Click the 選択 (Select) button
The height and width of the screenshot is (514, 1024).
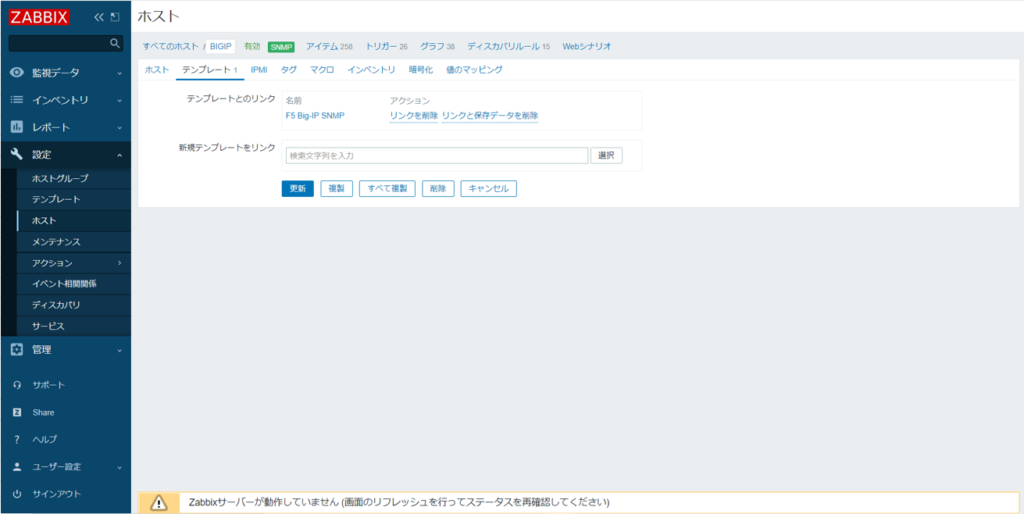pyautogui.click(x=606, y=155)
